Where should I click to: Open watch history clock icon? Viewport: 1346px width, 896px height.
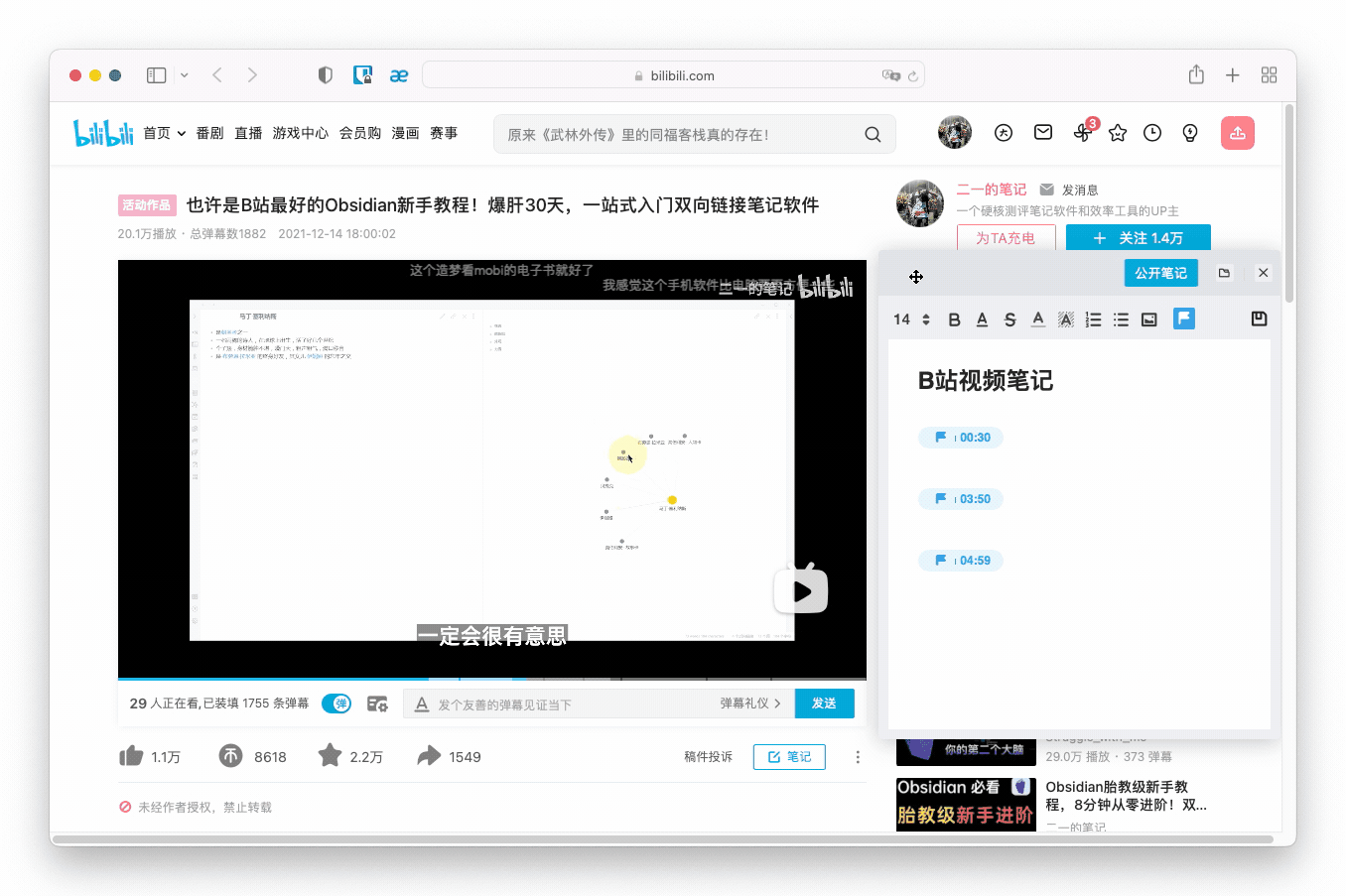[1152, 133]
